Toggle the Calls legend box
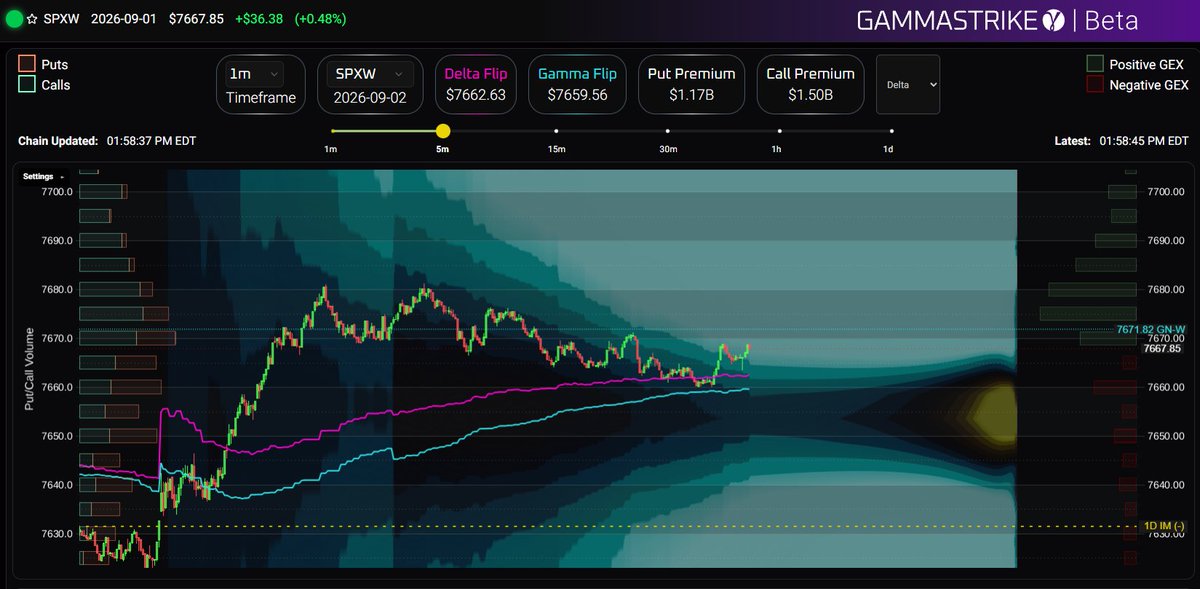 coord(26,85)
